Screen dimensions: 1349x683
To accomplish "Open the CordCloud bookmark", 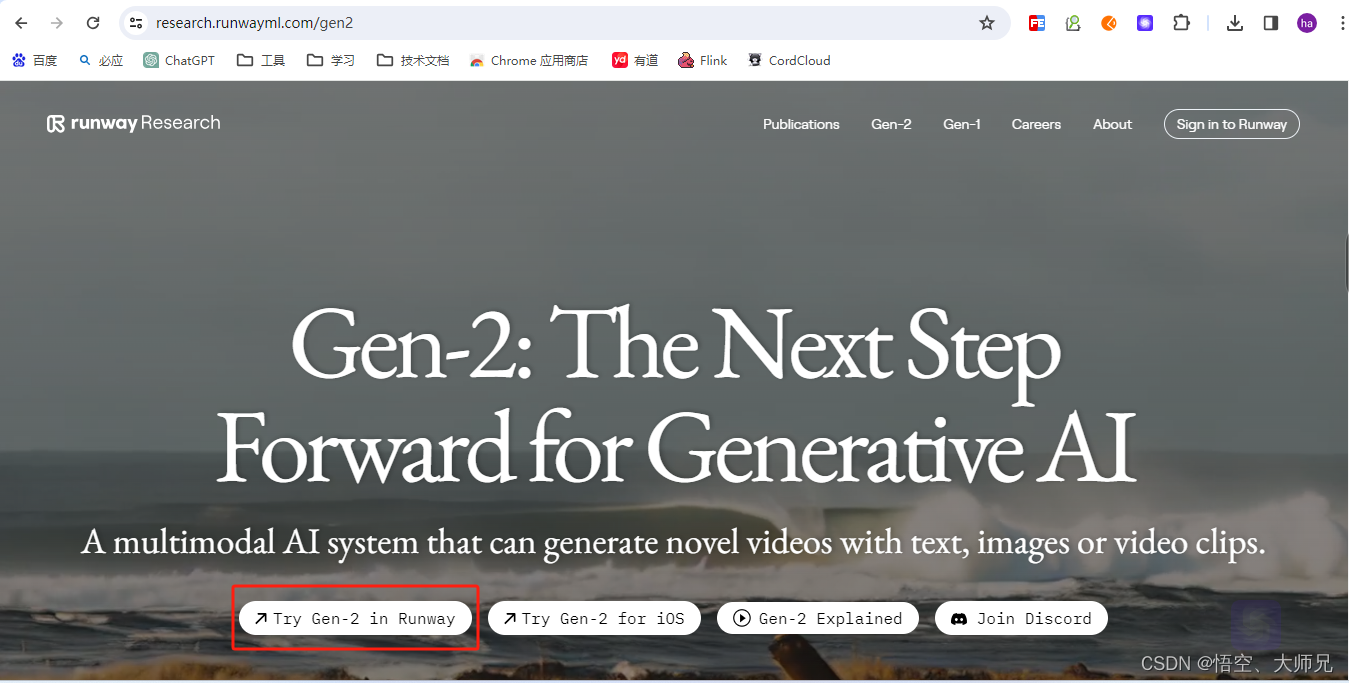I will coord(789,61).
